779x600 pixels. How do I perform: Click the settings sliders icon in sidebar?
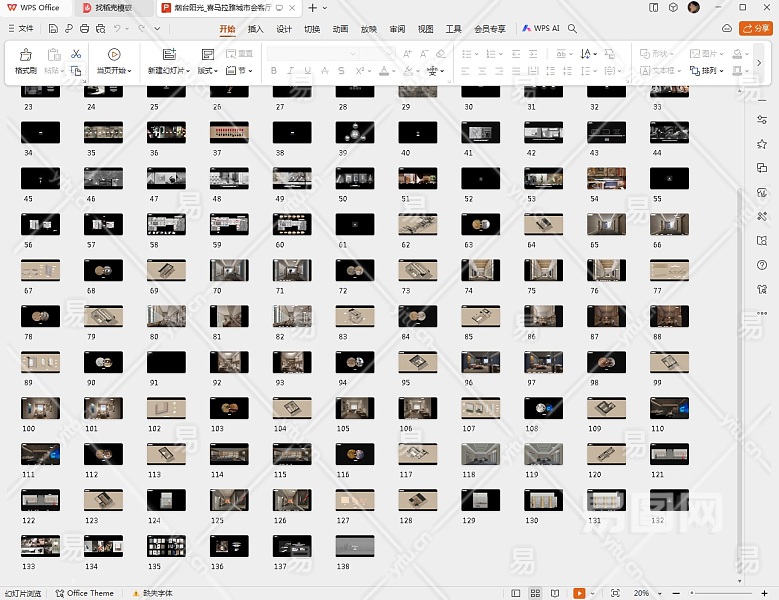pos(762,120)
